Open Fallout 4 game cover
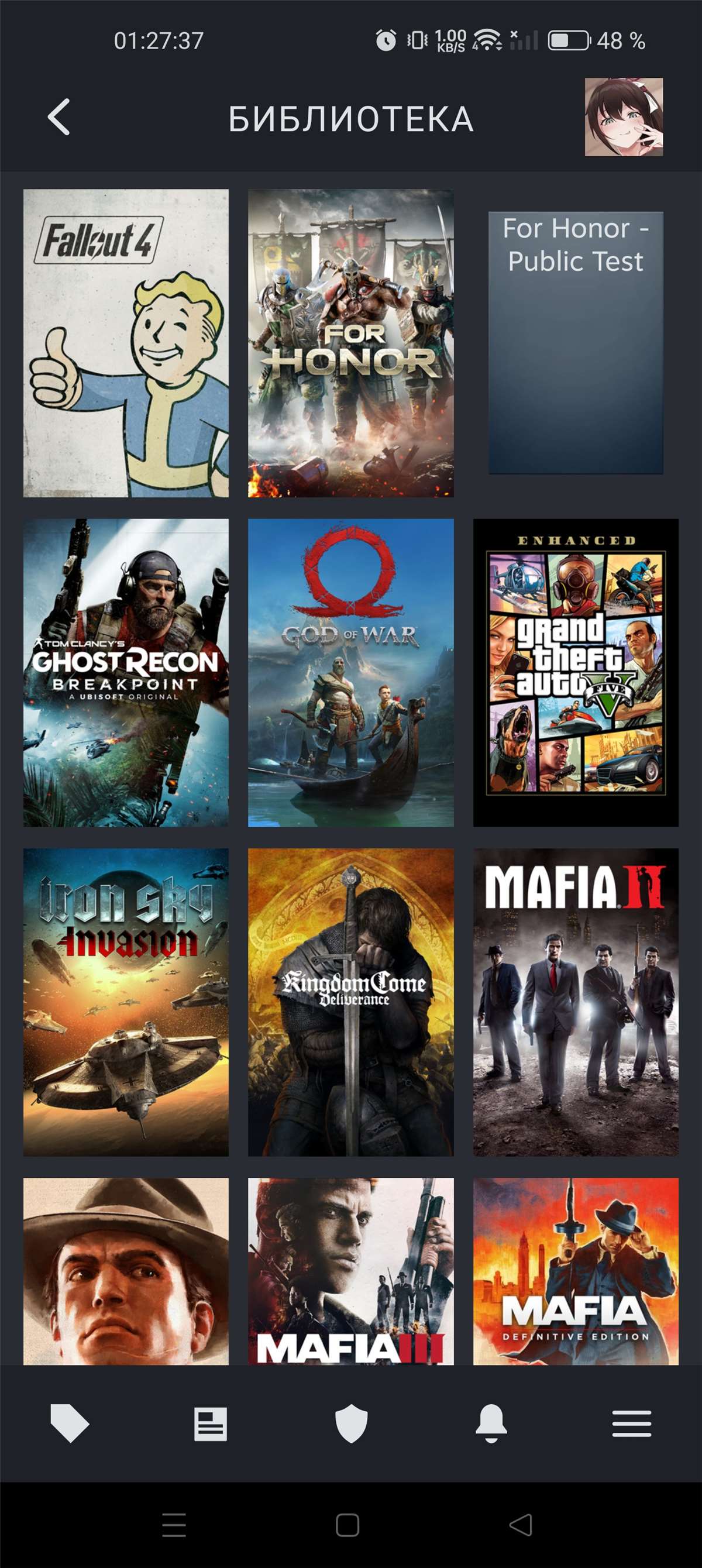Screen dimensions: 702x1568 pyautogui.click(x=126, y=343)
